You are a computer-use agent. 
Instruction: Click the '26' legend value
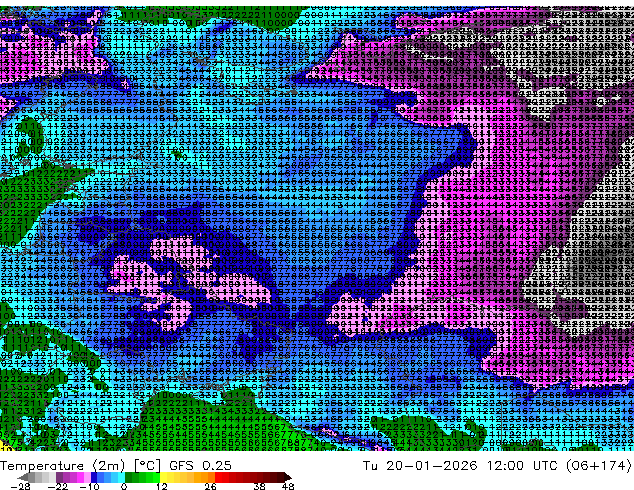(210, 486)
